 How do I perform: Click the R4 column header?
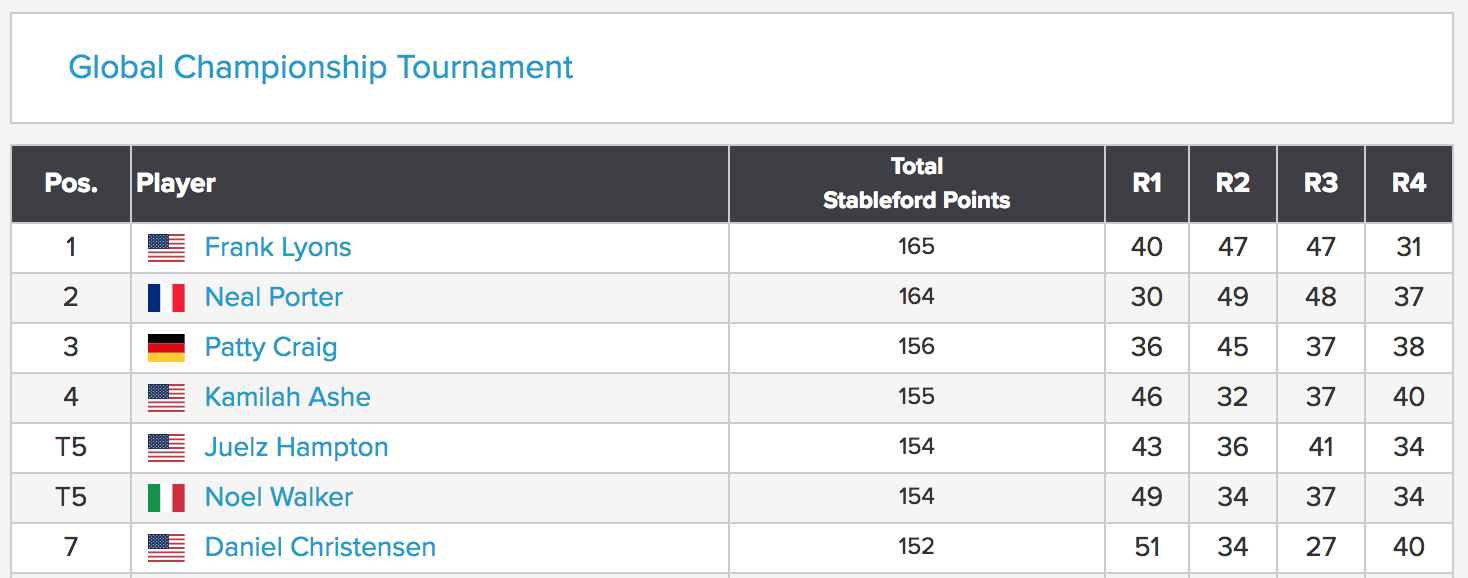pyautogui.click(x=1409, y=184)
